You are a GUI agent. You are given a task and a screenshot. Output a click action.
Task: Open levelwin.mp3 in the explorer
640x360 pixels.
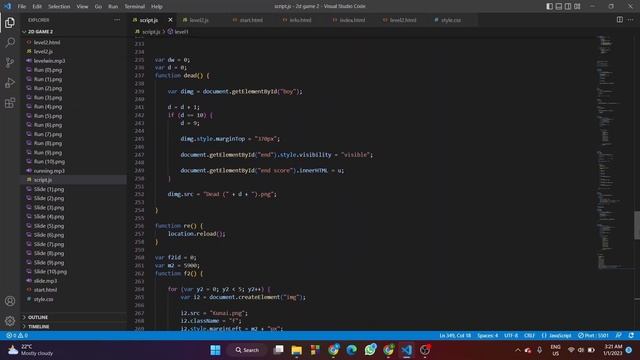[73, 60]
